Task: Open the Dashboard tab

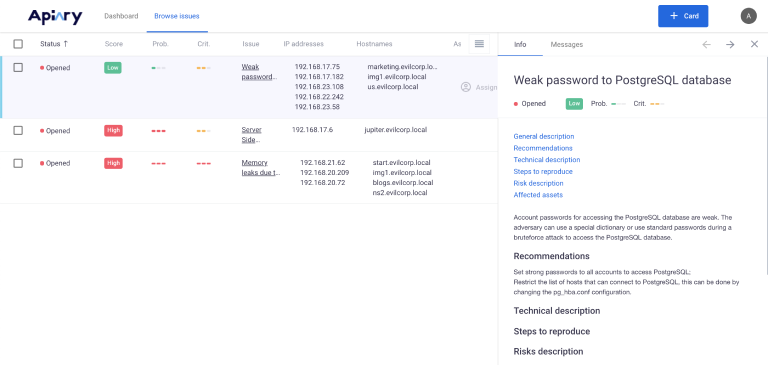Action: click(x=121, y=16)
